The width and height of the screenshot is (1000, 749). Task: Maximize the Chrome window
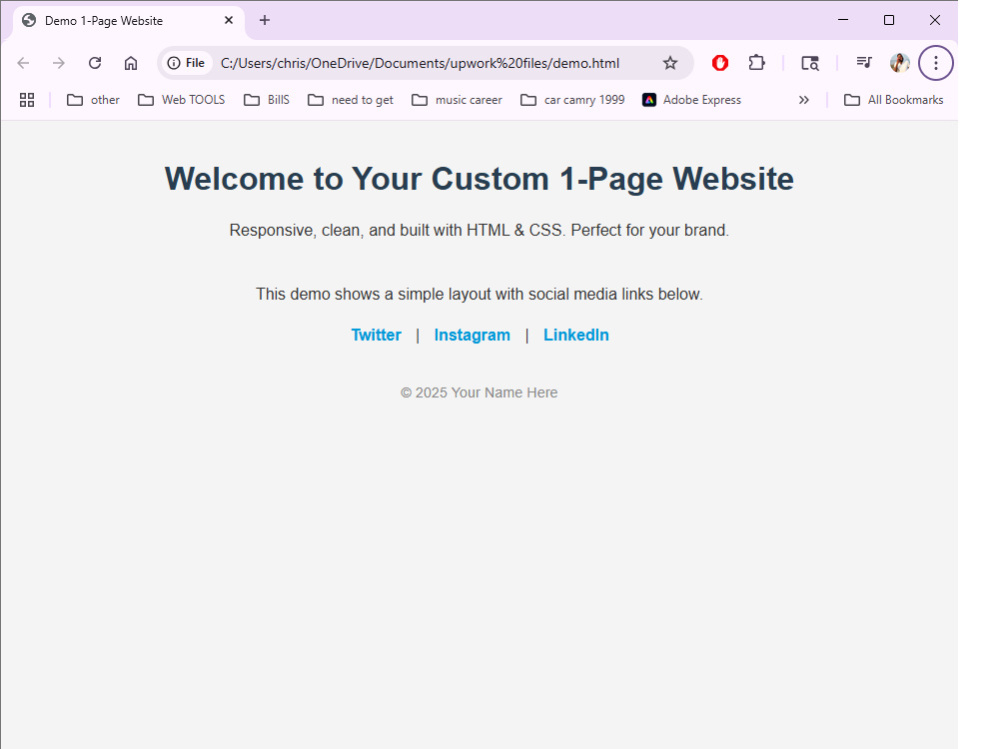[889, 20]
